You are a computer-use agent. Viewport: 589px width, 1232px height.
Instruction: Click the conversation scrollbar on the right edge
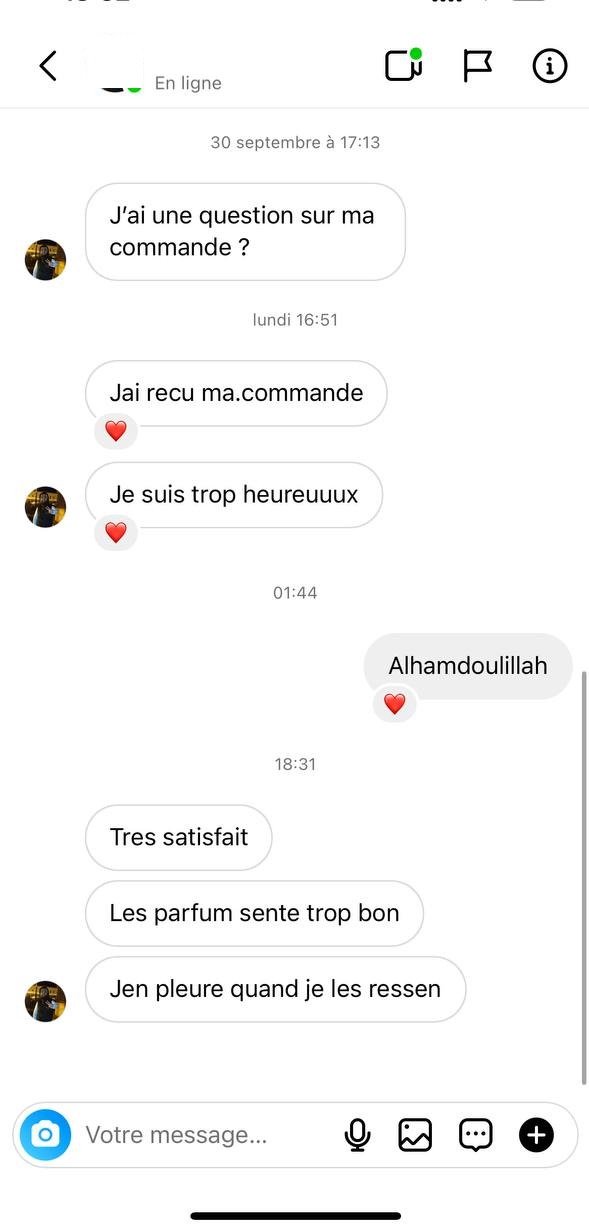[x=584, y=878]
